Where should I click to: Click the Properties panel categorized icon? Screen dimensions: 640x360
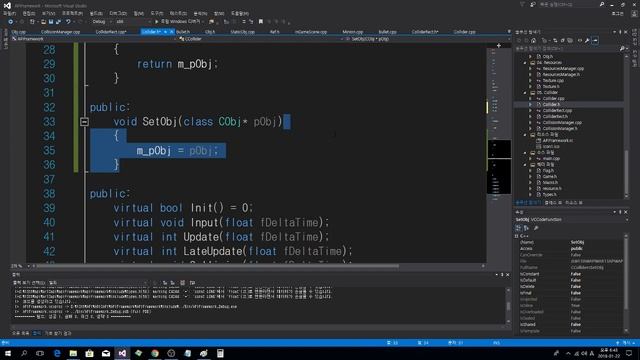click(518, 228)
